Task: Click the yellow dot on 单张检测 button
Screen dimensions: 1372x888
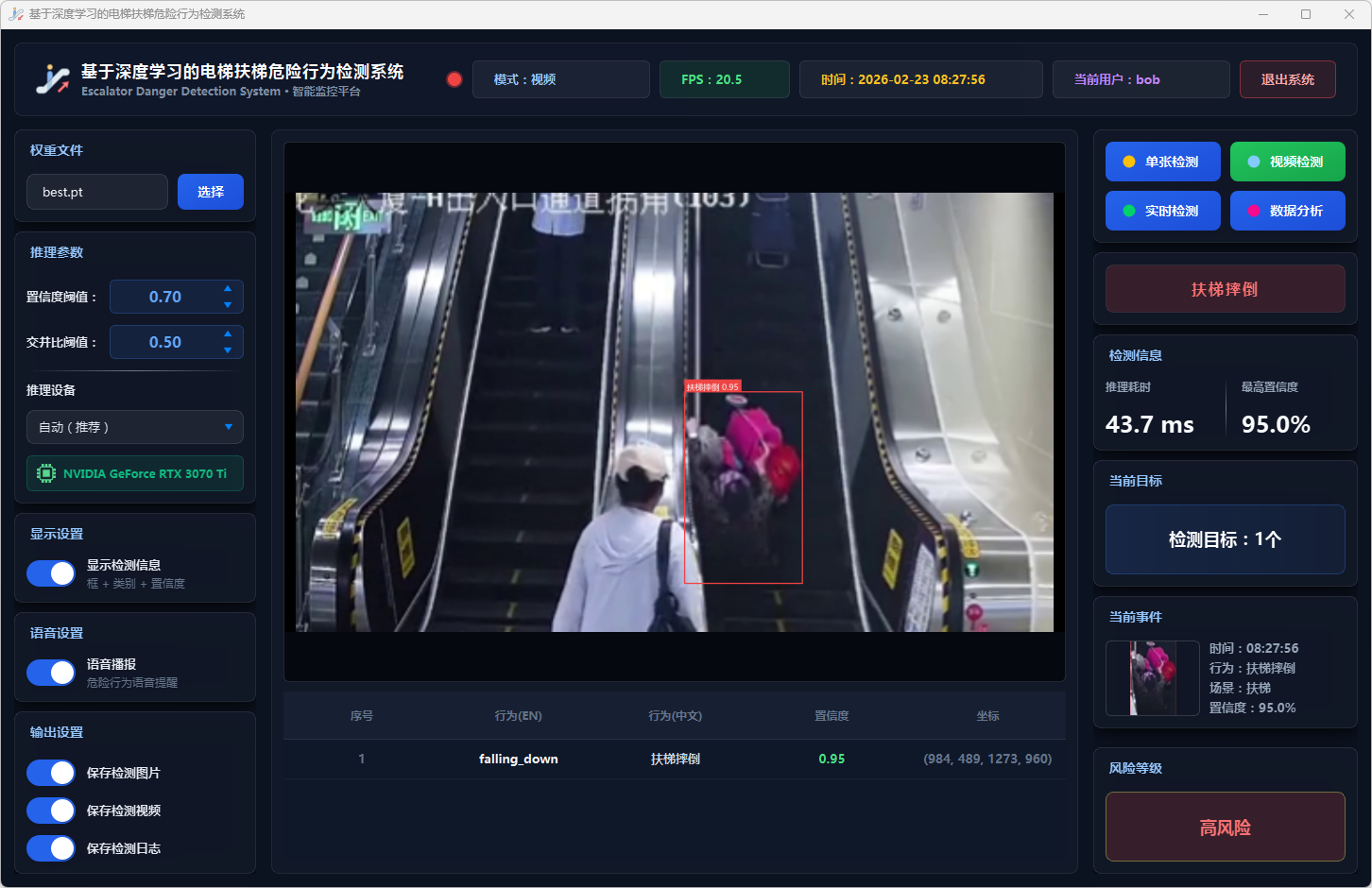Action: click(x=1128, y=162)
